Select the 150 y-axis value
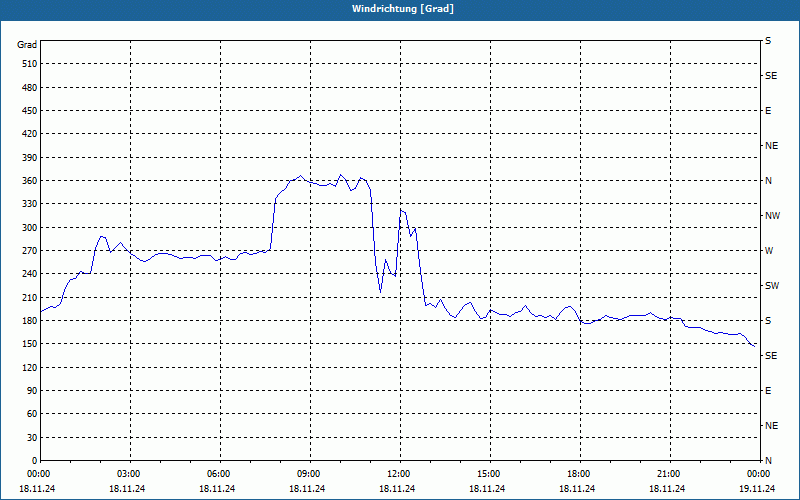The height and width of the screenshot is (500, 800). click(x=30, y=344)
